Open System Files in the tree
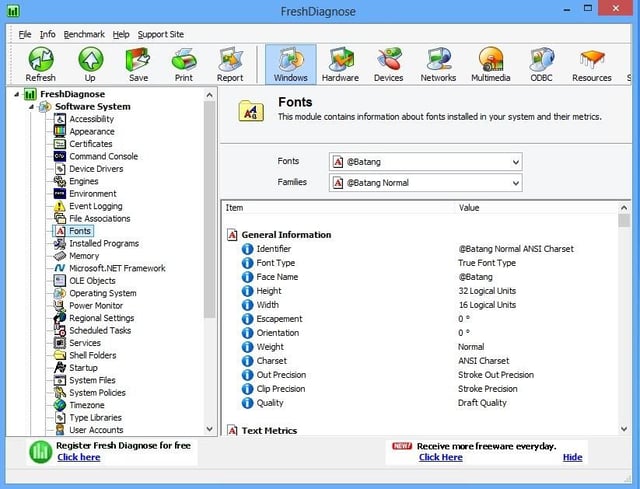 coord(92,380)
